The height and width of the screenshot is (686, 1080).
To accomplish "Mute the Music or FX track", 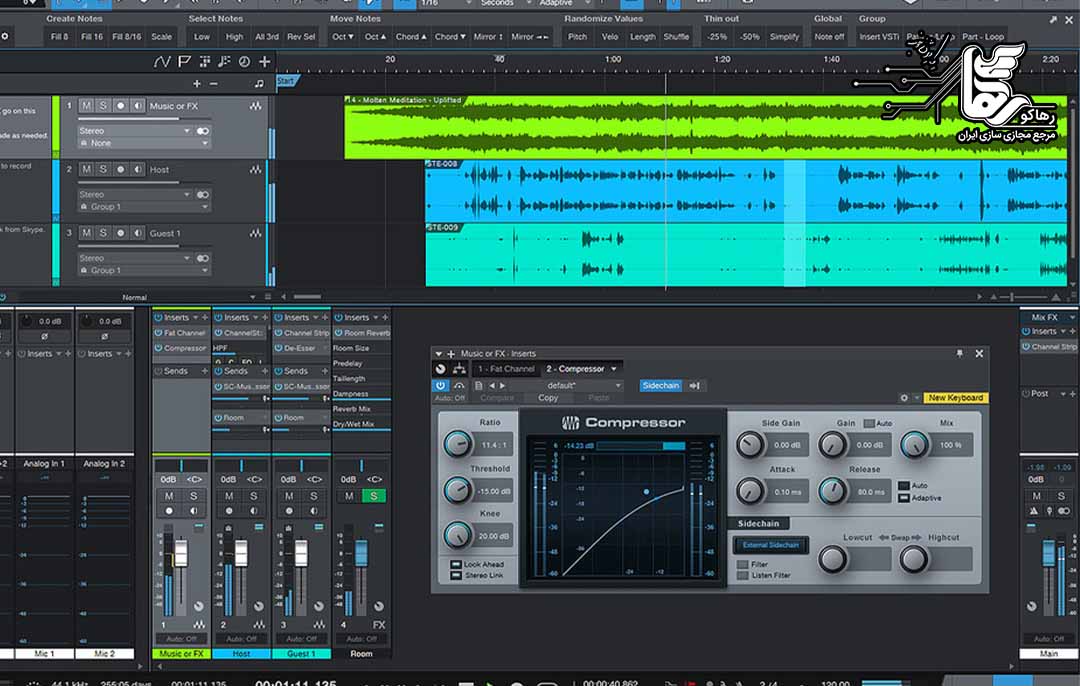I will tap(86, 106).
